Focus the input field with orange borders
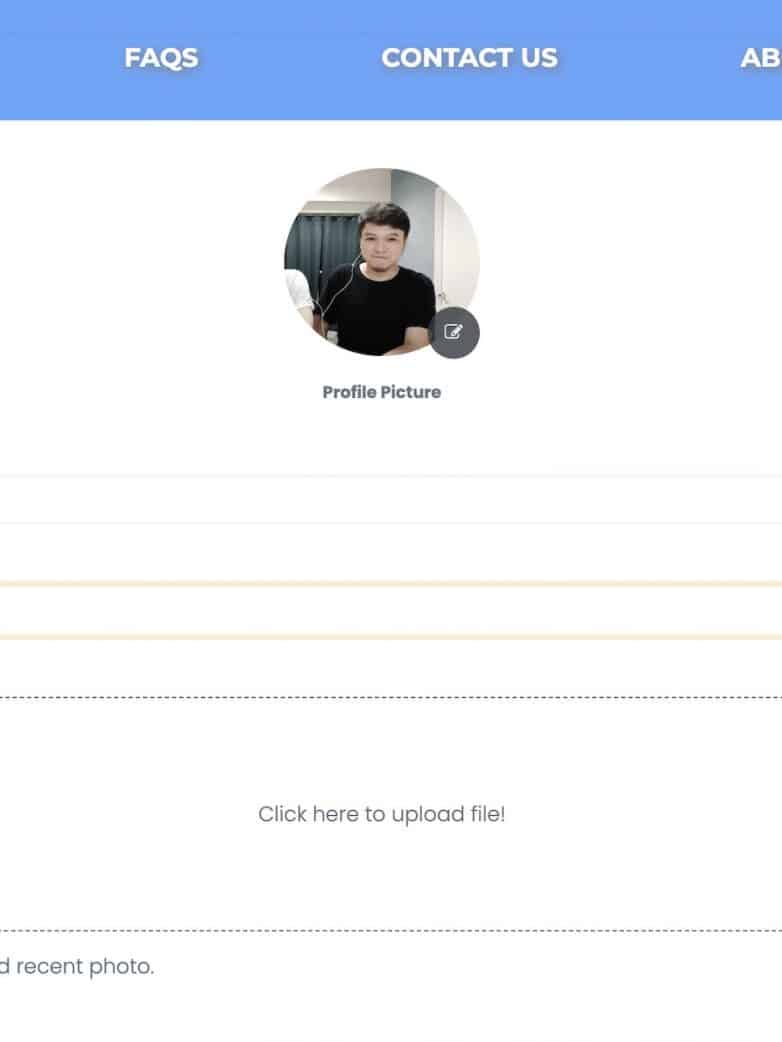Screen dimensions: 782x1042 (x=390, y=610)
